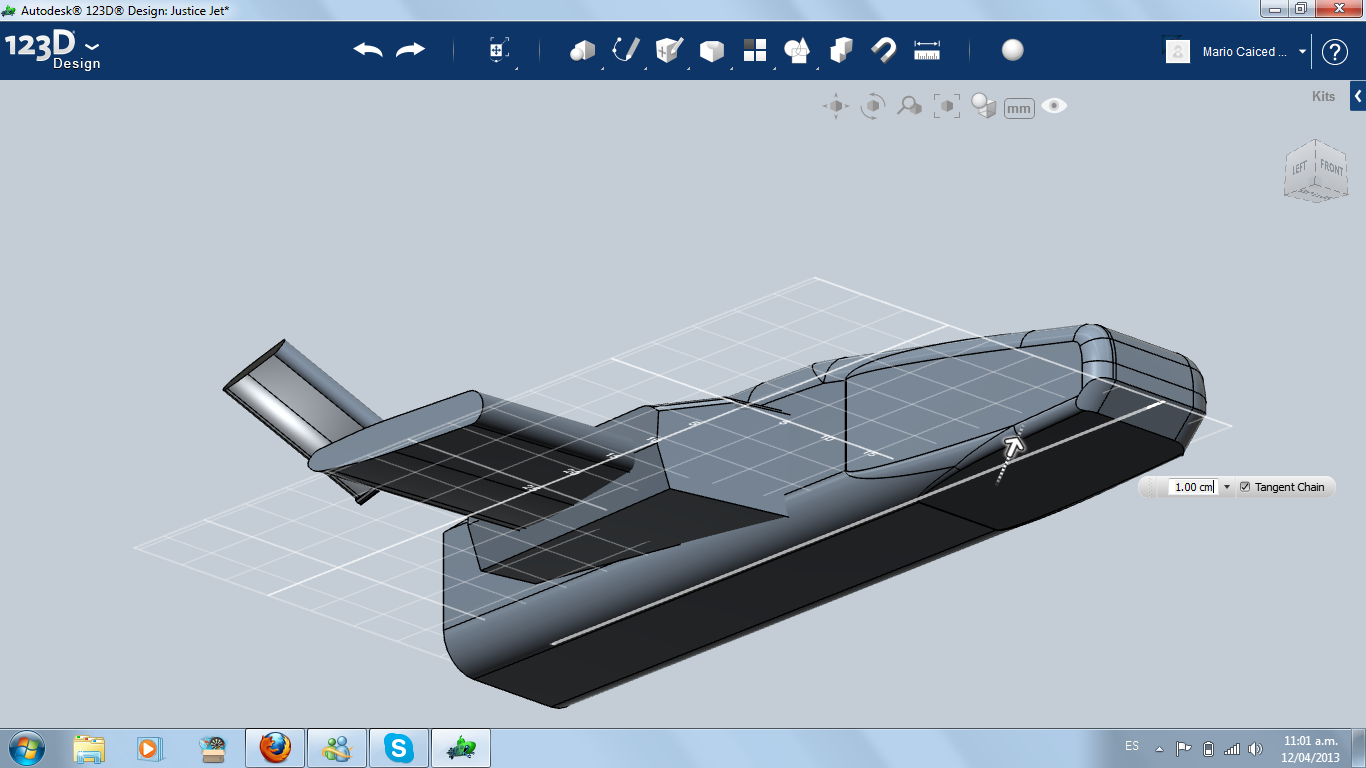
Task: Open the Construct tool menu
Action: [x=669, y=51]
